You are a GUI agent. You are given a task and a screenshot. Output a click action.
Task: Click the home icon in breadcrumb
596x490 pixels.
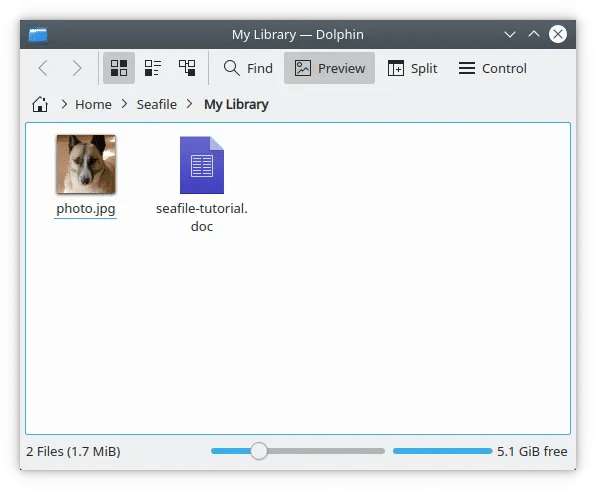click(x=40, y=104)
